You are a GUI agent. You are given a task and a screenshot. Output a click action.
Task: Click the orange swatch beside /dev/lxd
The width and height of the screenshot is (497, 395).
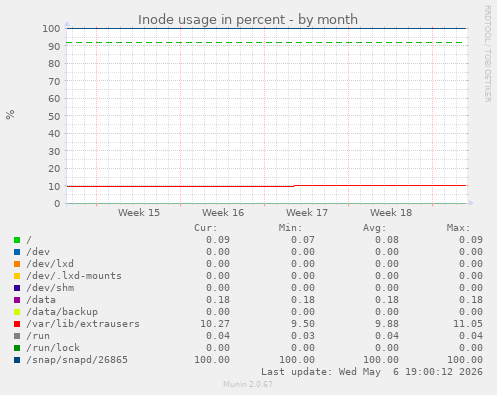coord(17,264)
